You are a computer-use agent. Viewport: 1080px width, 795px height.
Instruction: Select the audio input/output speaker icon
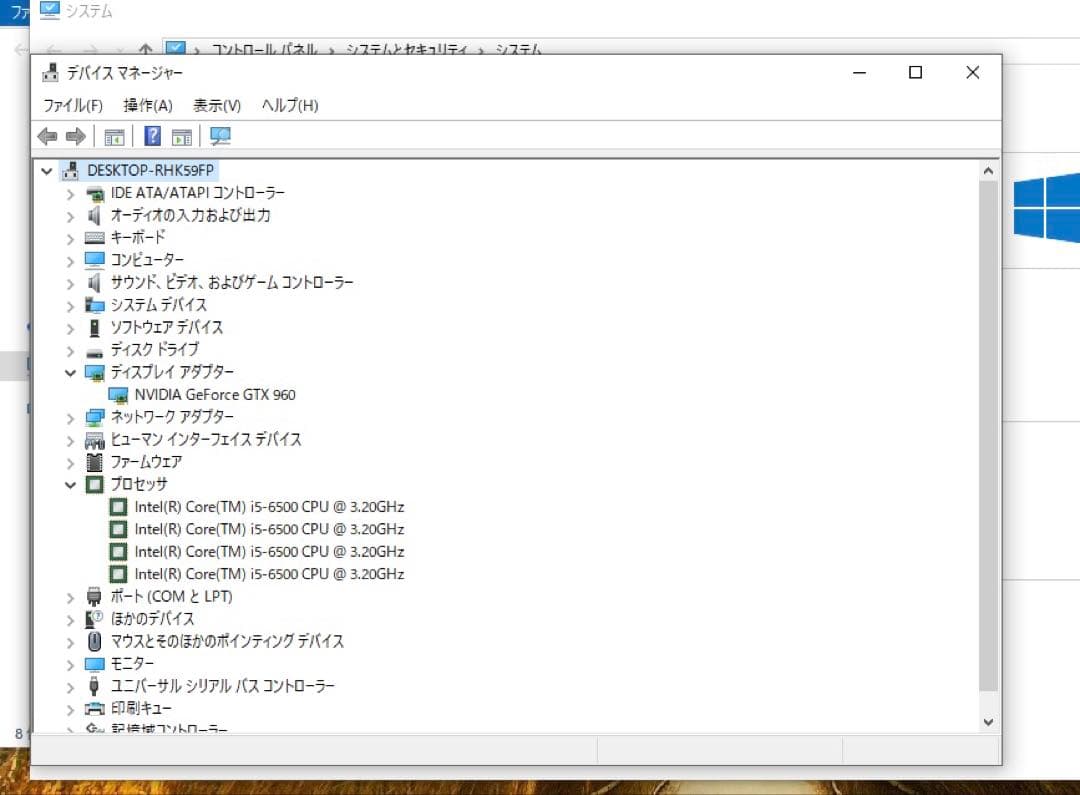click(x=94, y=216)
